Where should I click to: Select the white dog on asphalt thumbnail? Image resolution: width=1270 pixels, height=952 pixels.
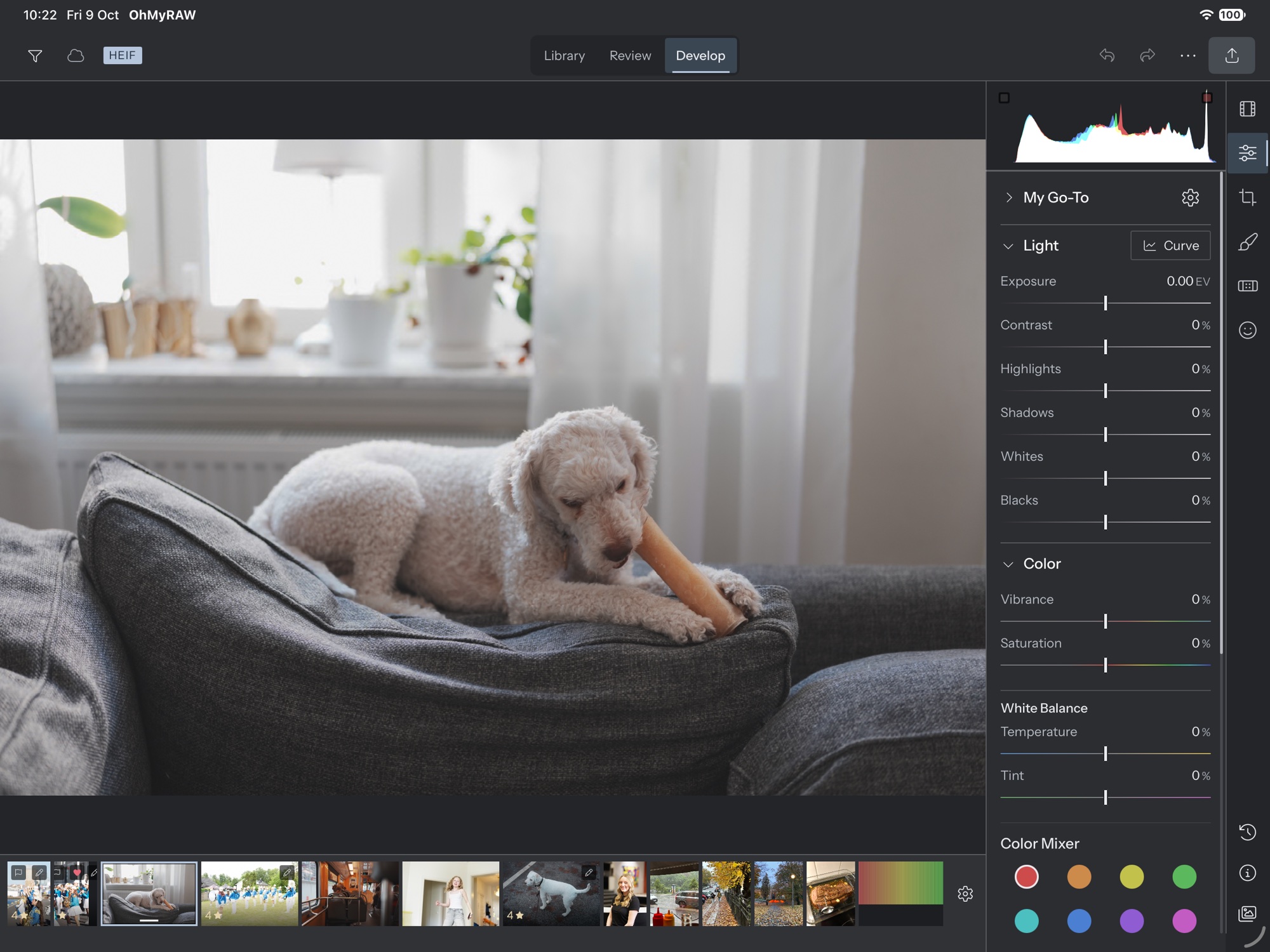coord(551,893)
